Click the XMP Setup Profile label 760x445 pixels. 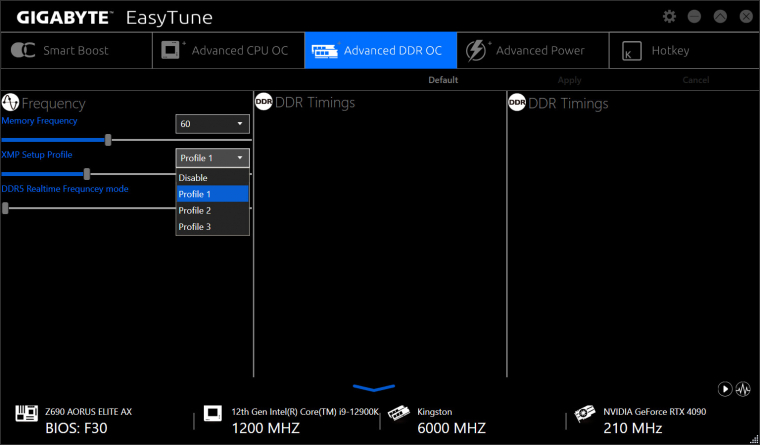tap(37, 155)
